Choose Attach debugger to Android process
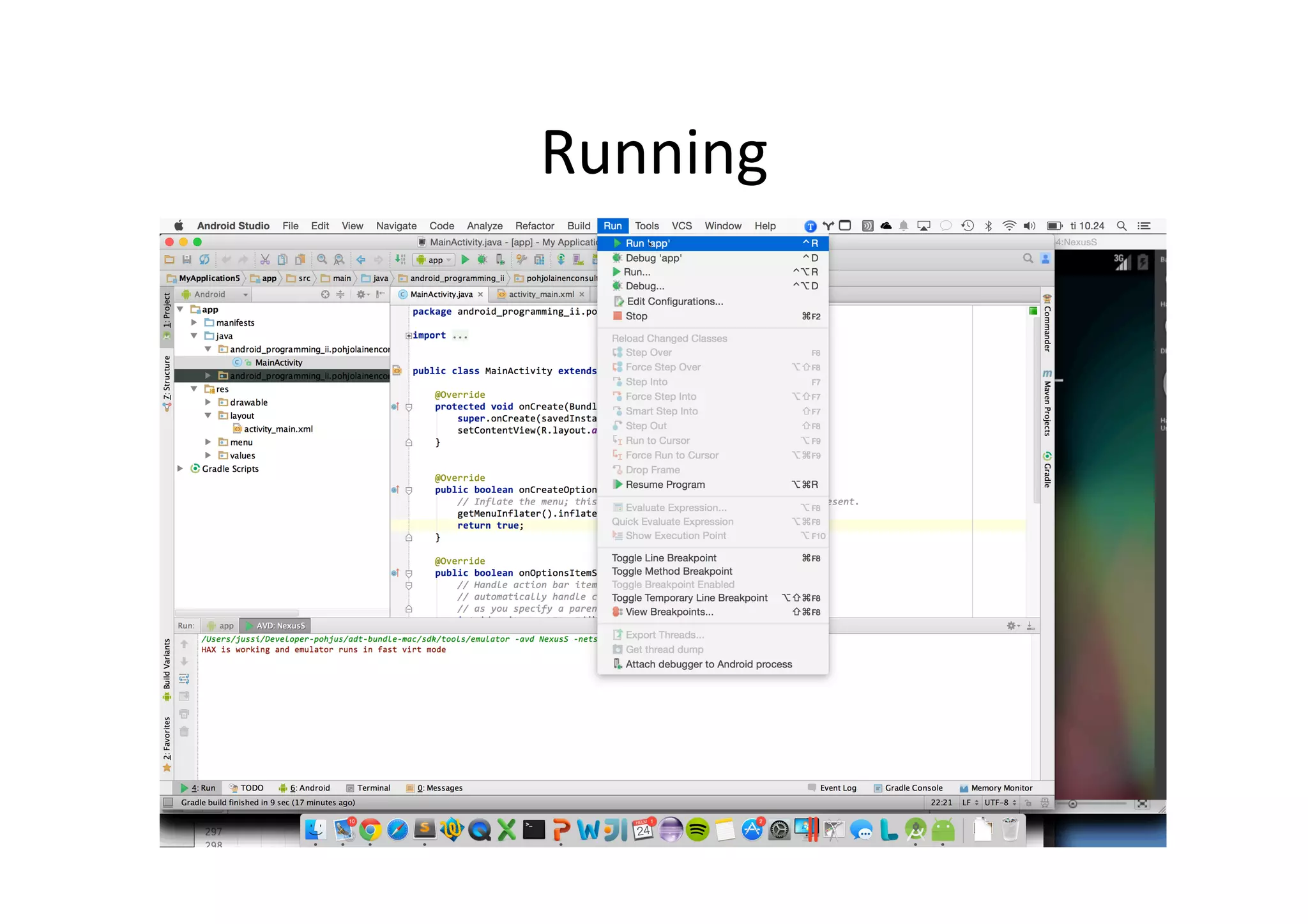 [x=713, y=664]
